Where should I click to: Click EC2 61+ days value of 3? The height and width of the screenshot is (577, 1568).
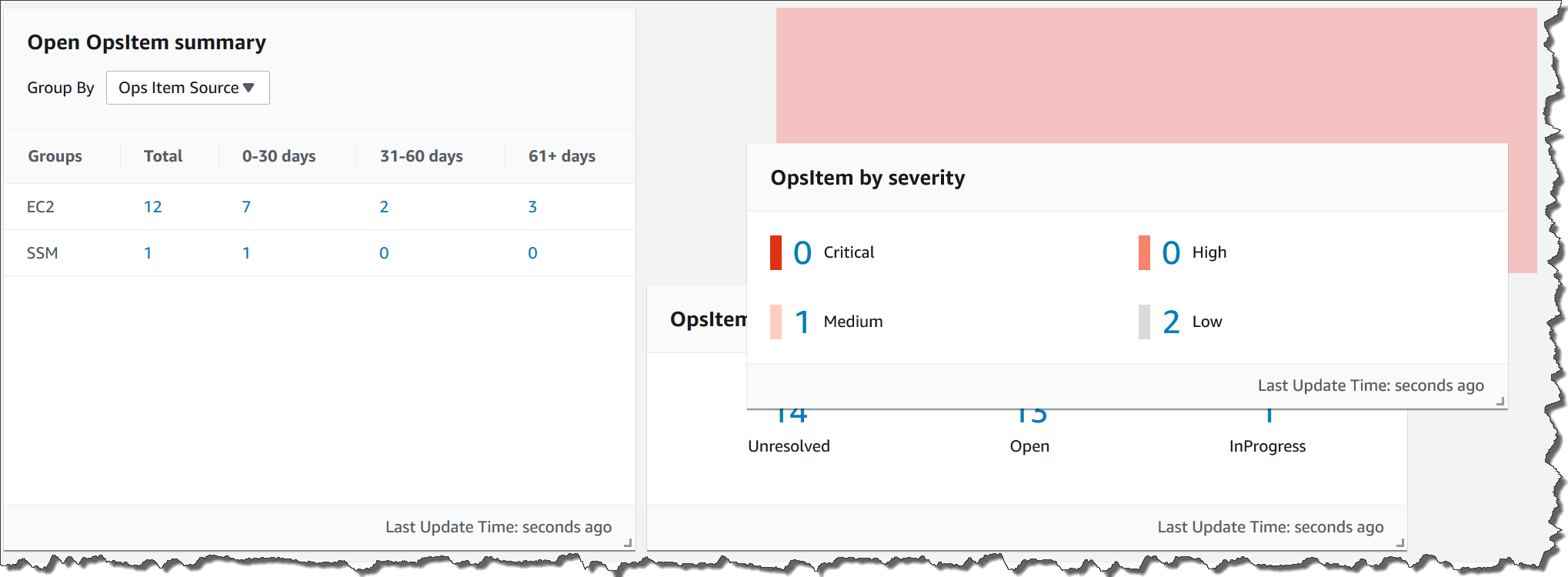tap(532, 206)
